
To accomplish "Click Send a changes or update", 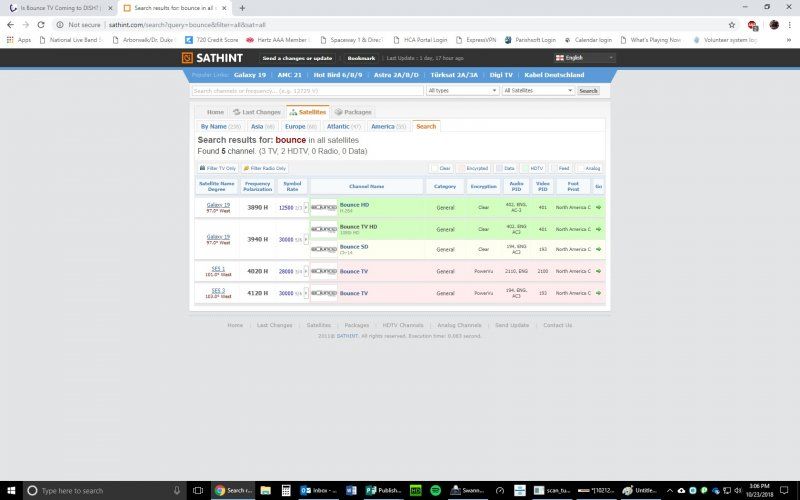I will 297,58.
